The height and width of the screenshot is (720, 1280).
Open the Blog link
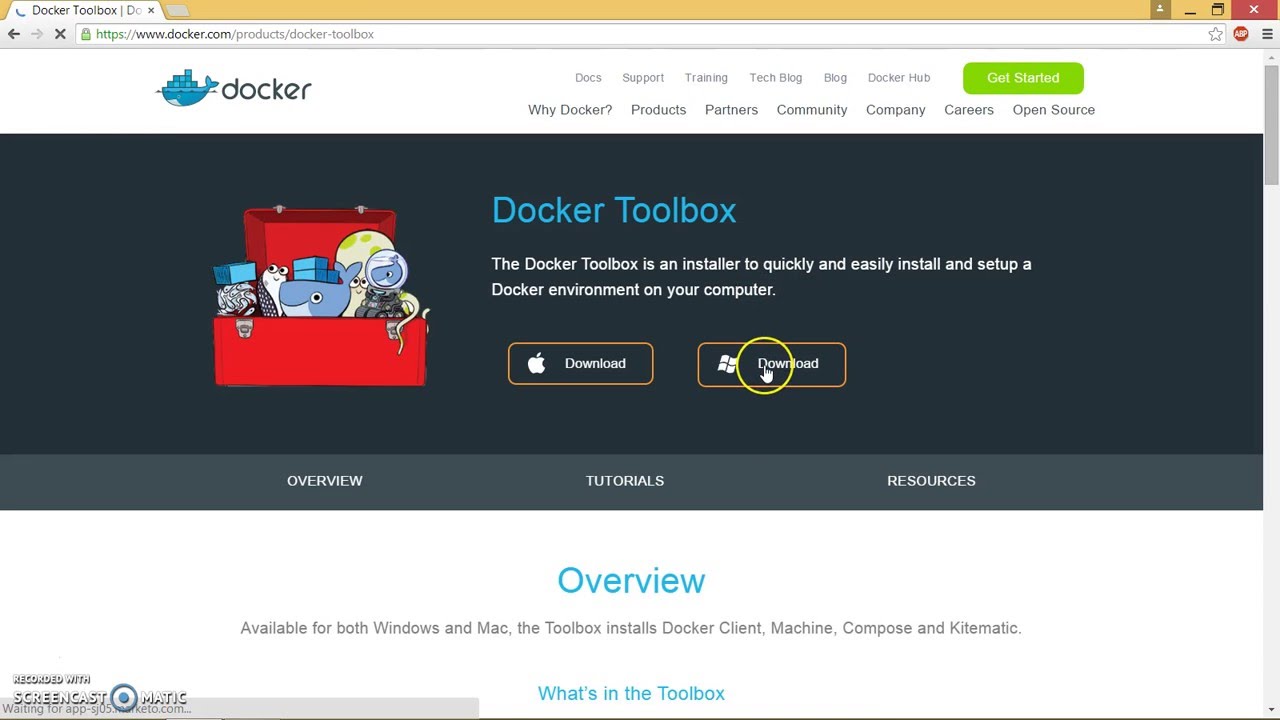coord(835,78)
